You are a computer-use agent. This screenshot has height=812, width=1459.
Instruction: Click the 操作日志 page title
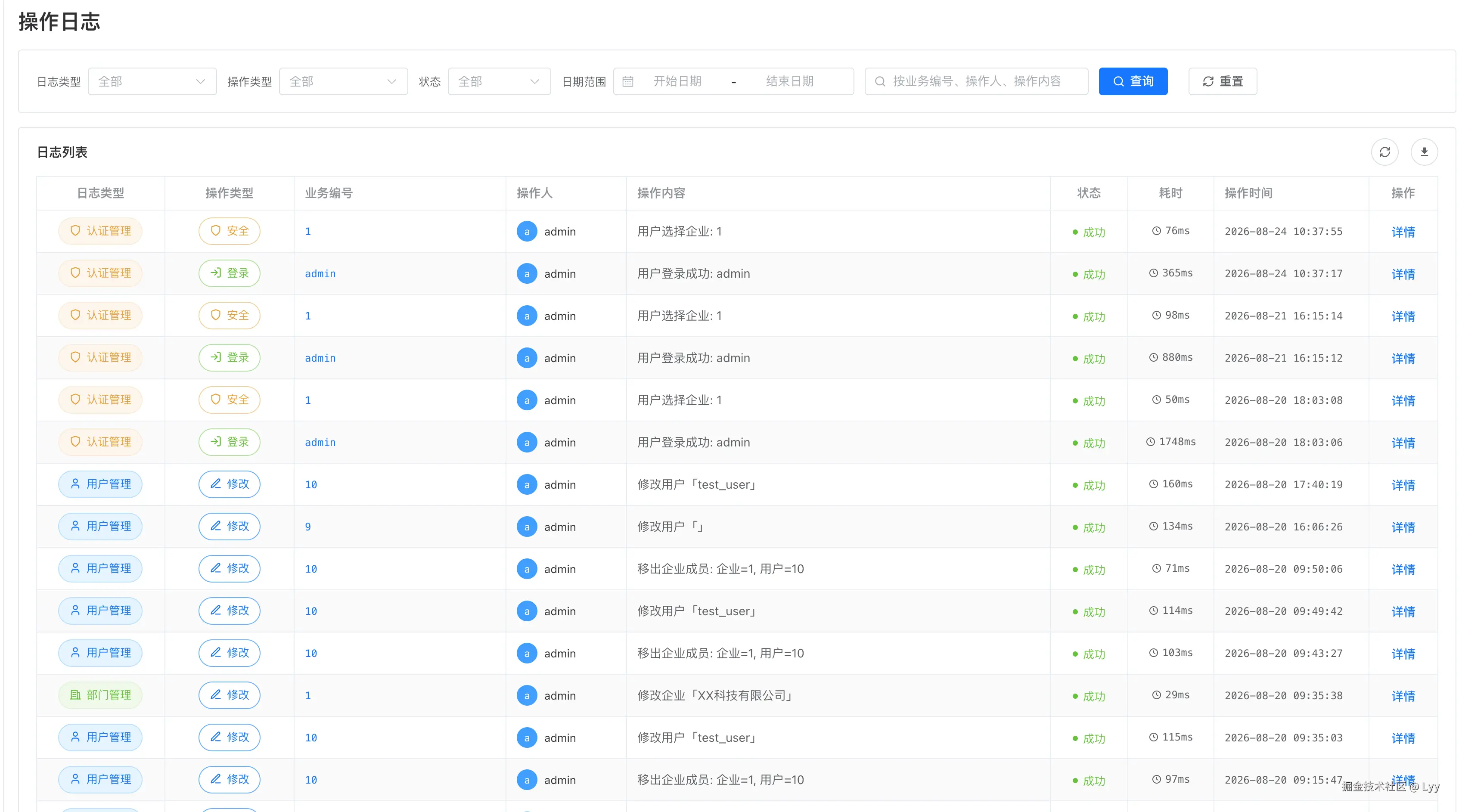tap(59, 22)
